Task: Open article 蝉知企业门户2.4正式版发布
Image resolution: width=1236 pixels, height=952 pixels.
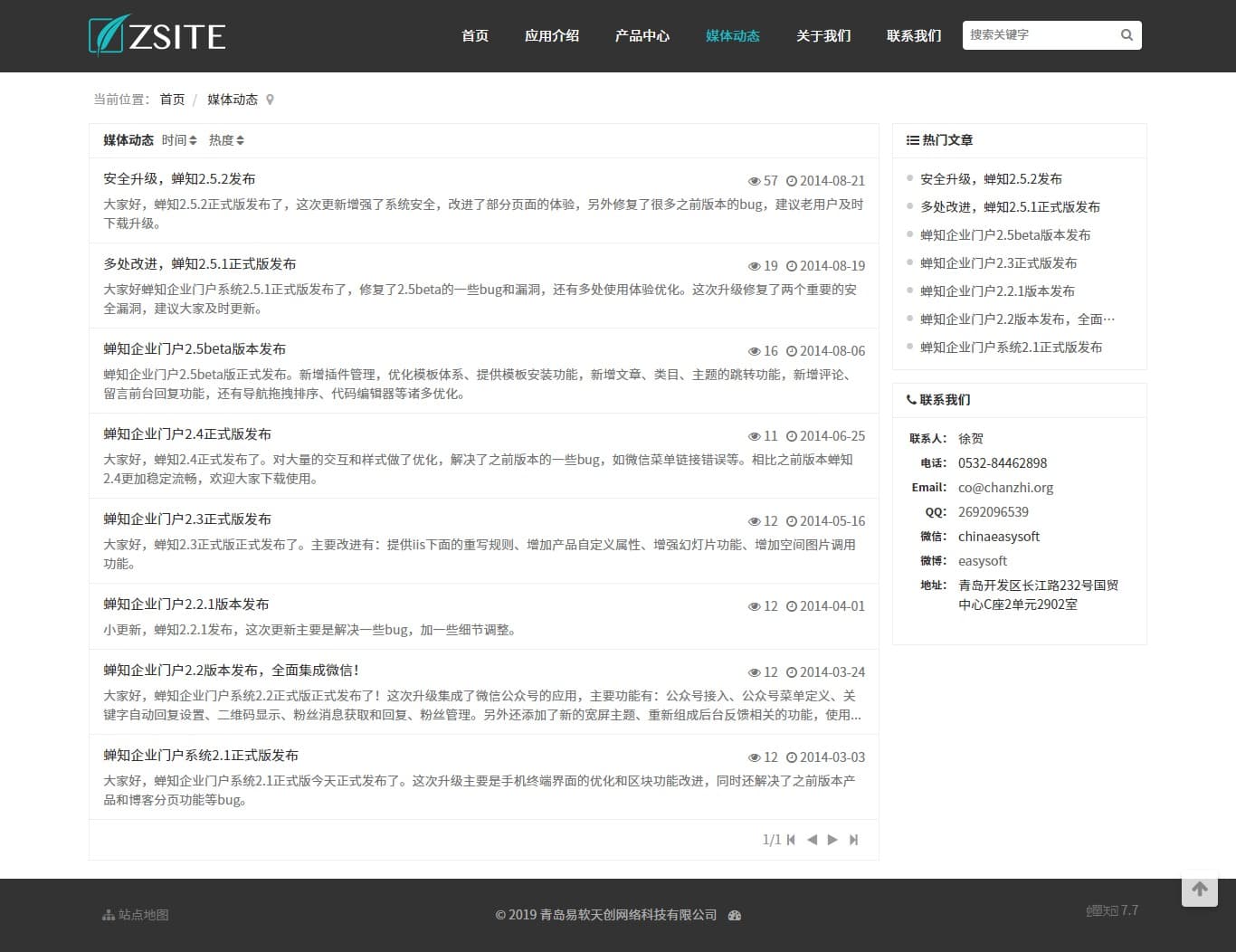Action: [187, 434]
